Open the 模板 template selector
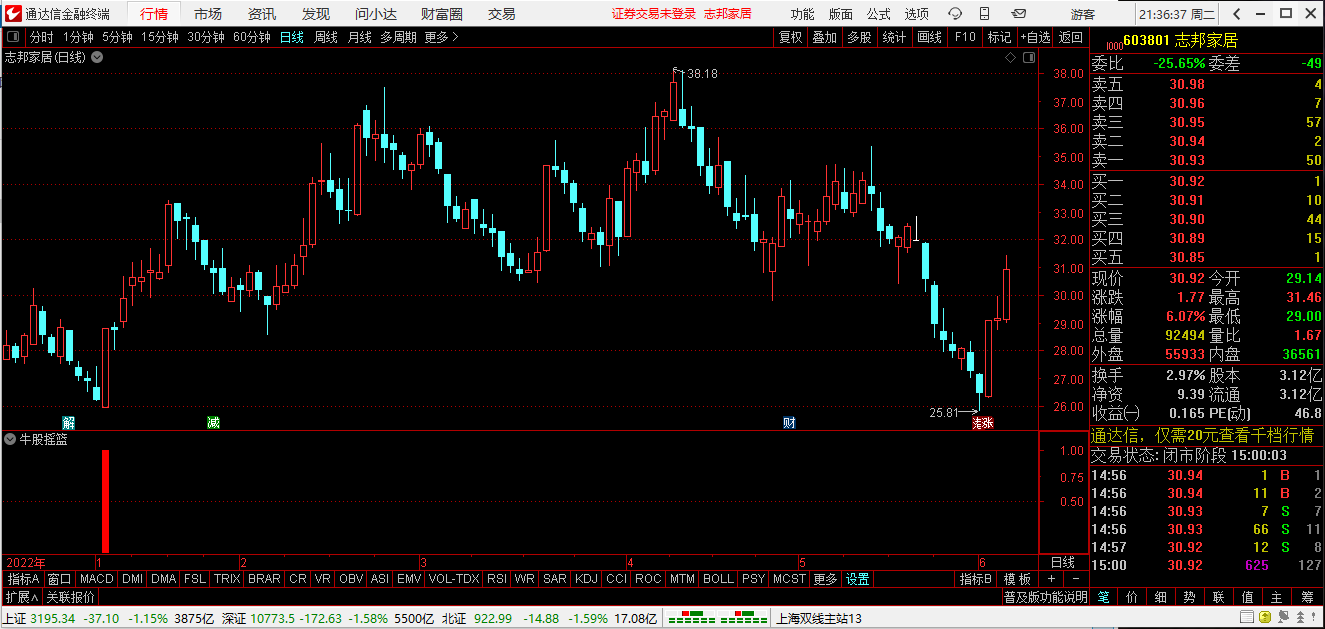This screenshot has height=629, width=1325. [1017, 579]
